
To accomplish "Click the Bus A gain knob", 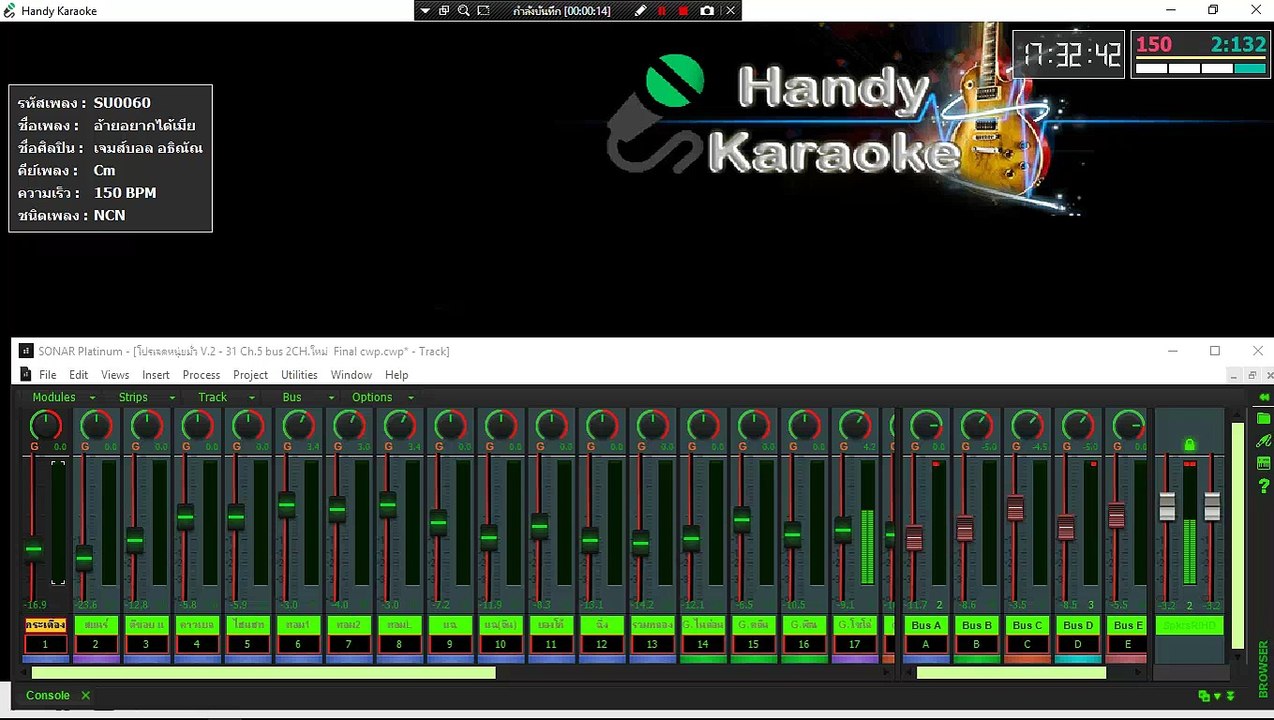I will (926, 425).
